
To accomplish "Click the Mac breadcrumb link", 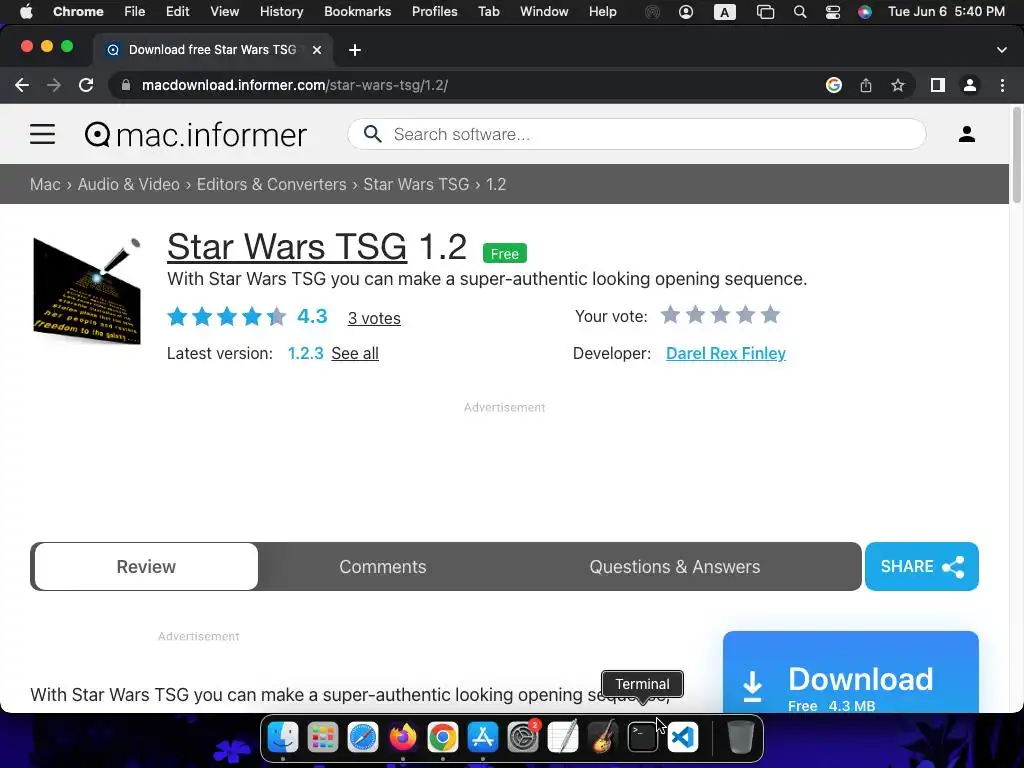I will point(45,184).
